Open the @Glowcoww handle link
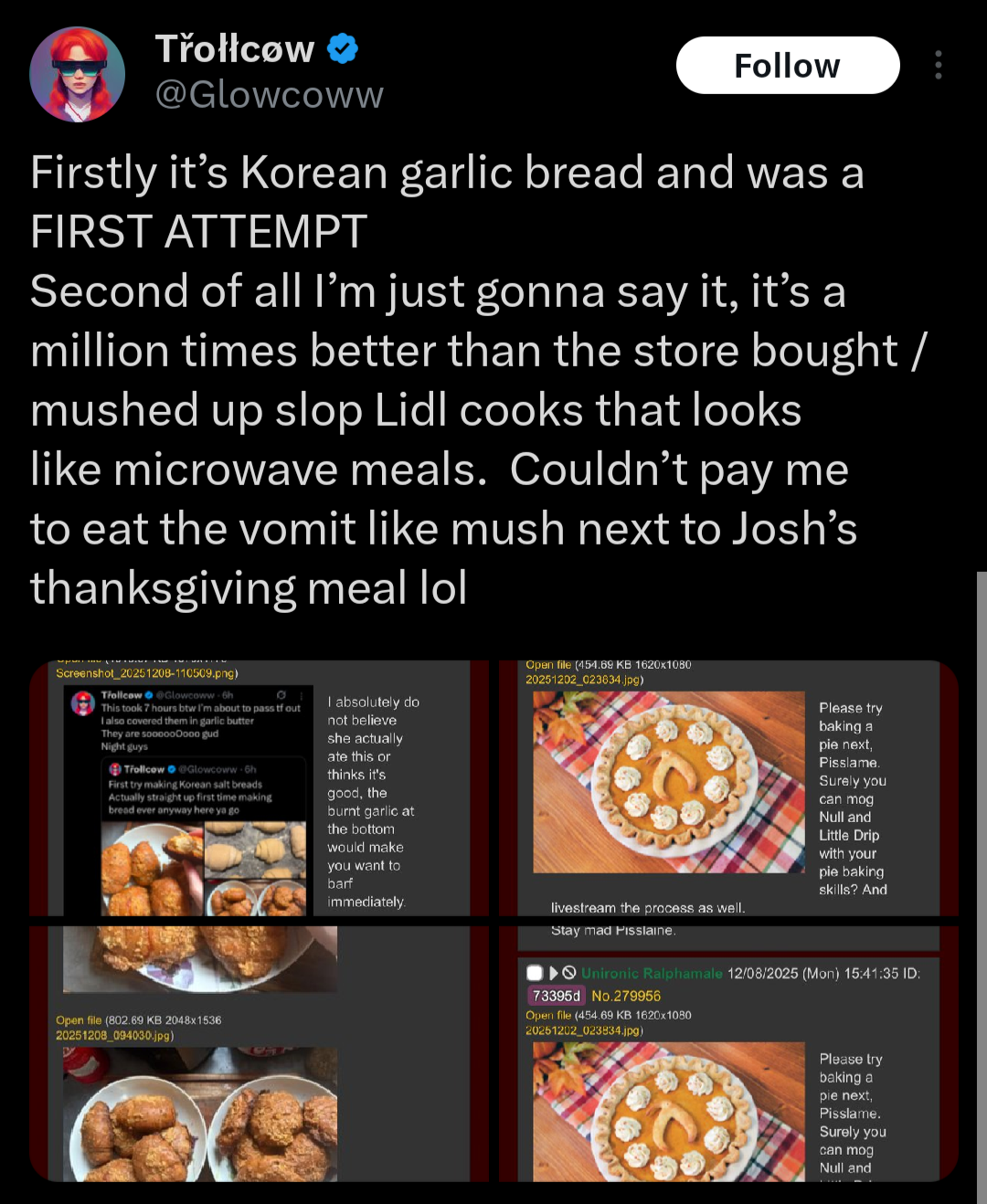Screen dimensions: 987x1204 [270, 94]
